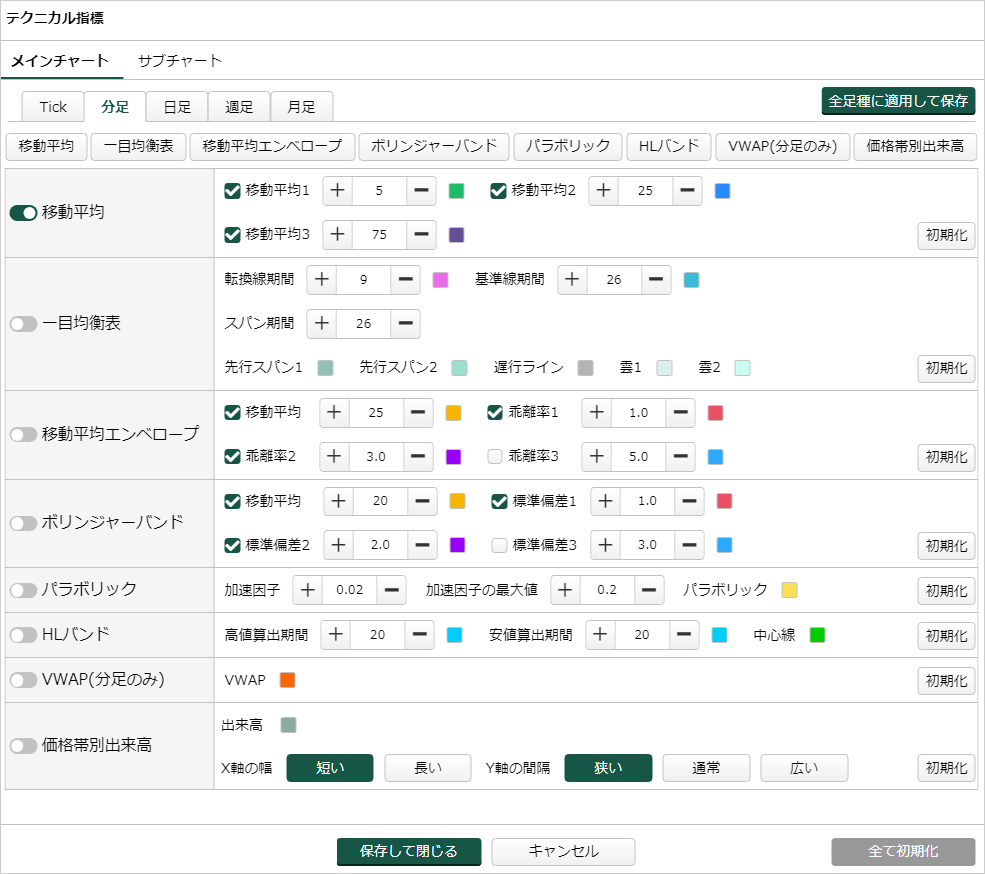Jump to 一目均衡表 via top shortcut button
Viewport: 985px width, 874px height.
138,146
